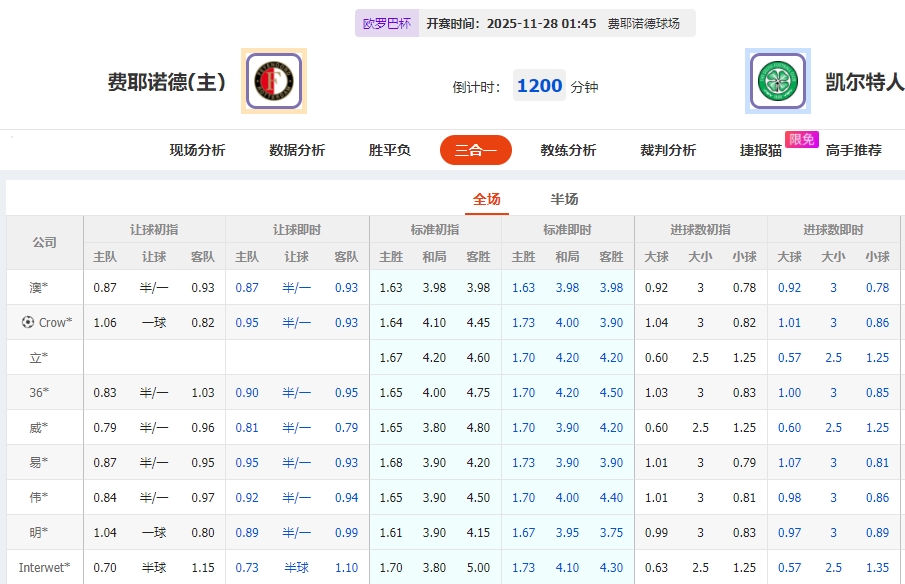Viewport: 905px width, 584px height.
Task: Select the 胜平负 tab
Action: pyautogui.click(x=388, y=148)
